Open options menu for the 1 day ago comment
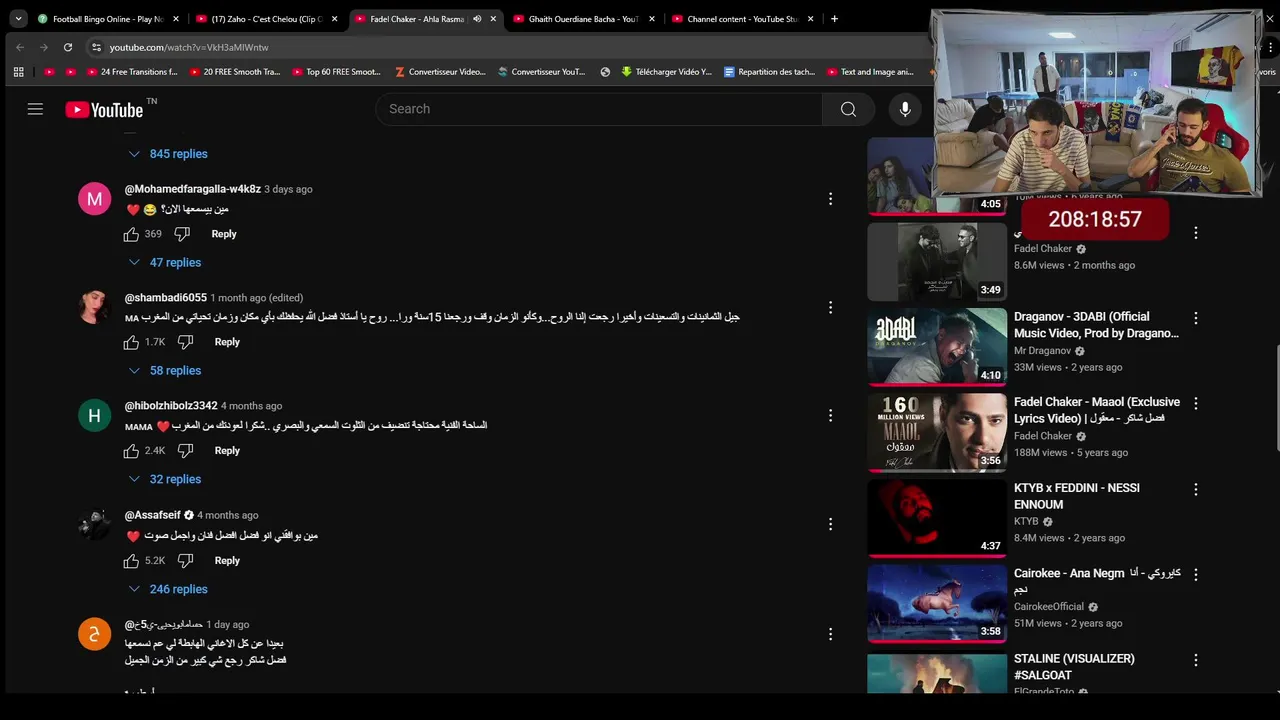 [830, 634]
